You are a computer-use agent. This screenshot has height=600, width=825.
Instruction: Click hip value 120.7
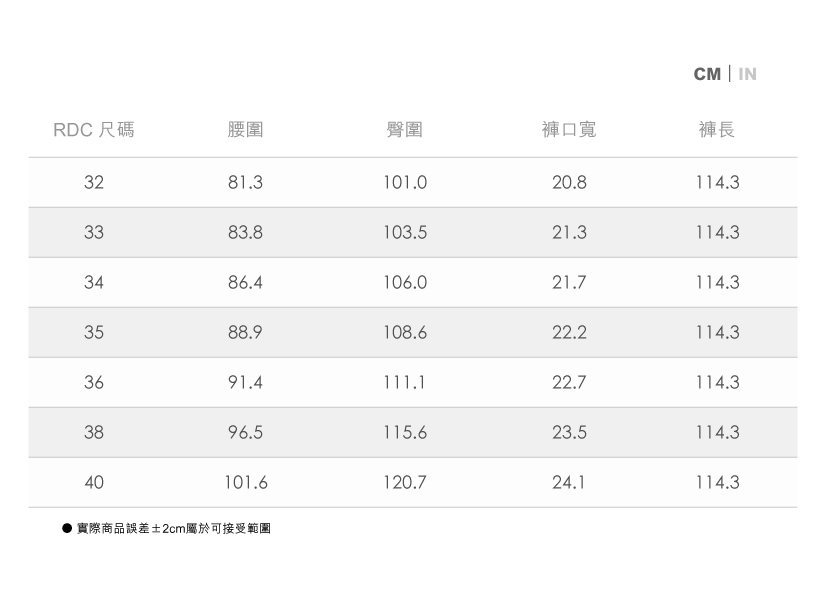tap(404, 483)
